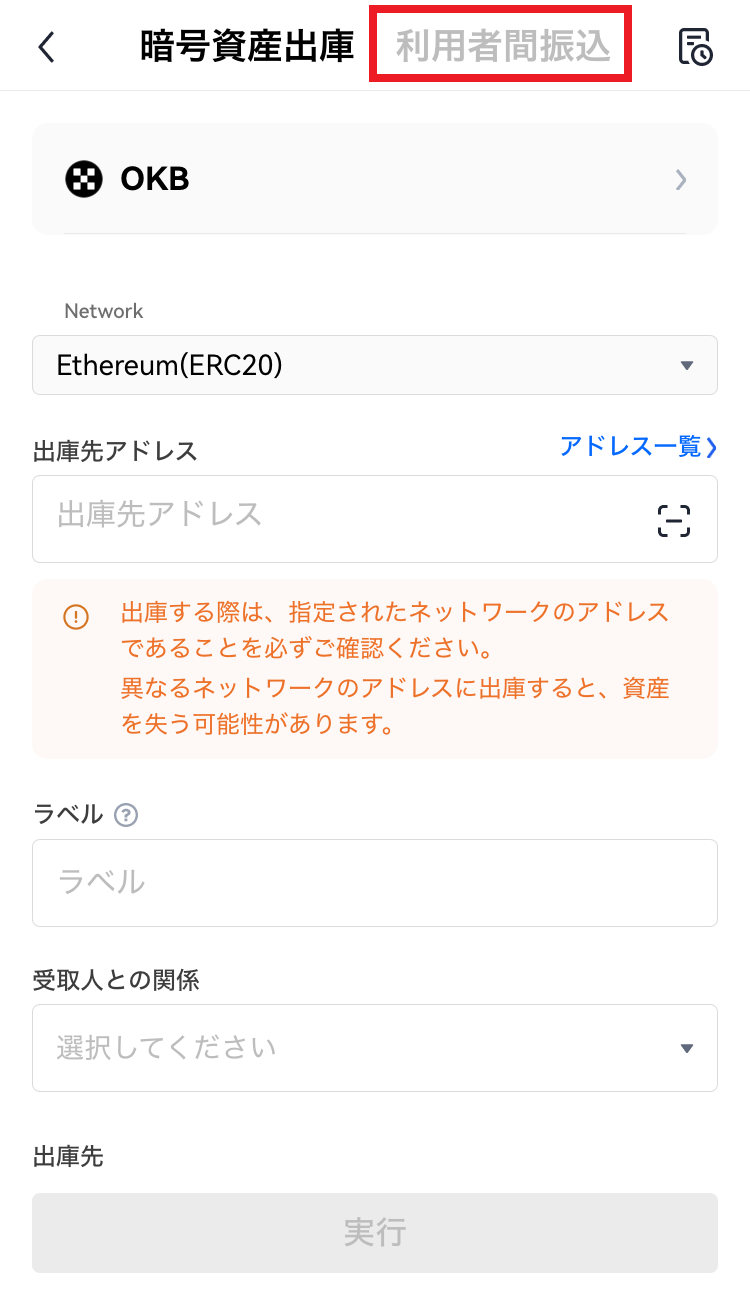Screen dimensions: 750x1297
Task: Tap the ラベル help question mark icon
Action: 125,815
